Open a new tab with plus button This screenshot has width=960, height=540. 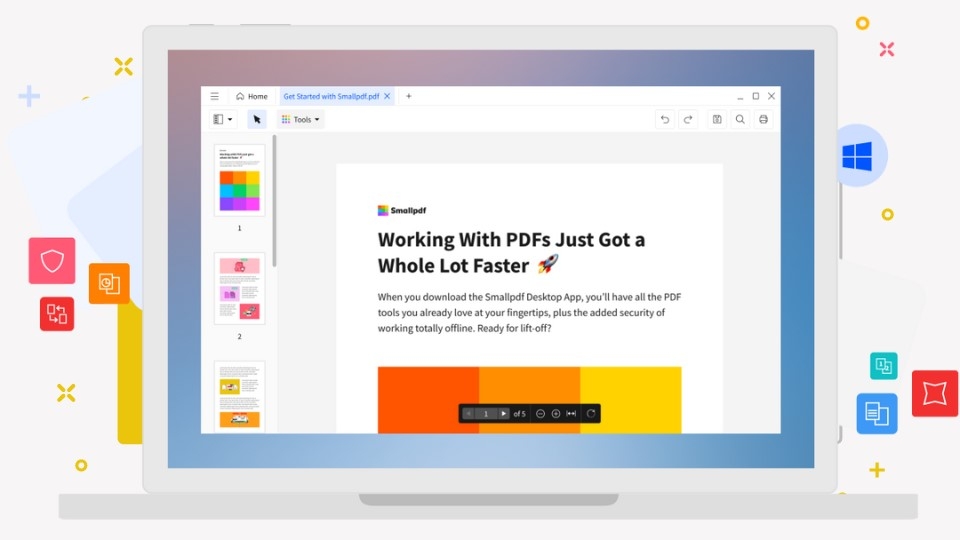(408, 96)
